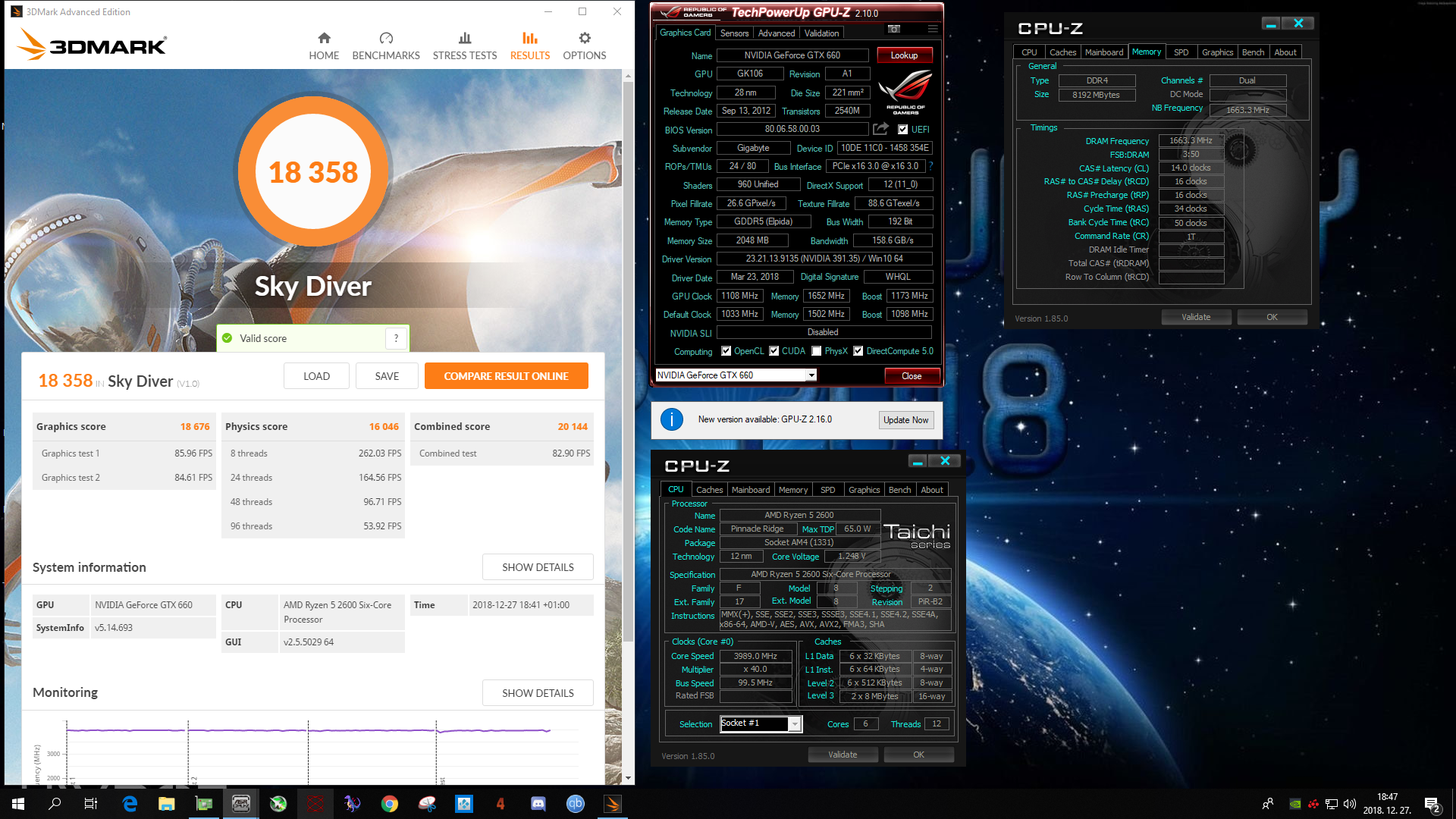Click the valid score help question mark
This screenshot has height=819, width=1456.
coord(396,338)
